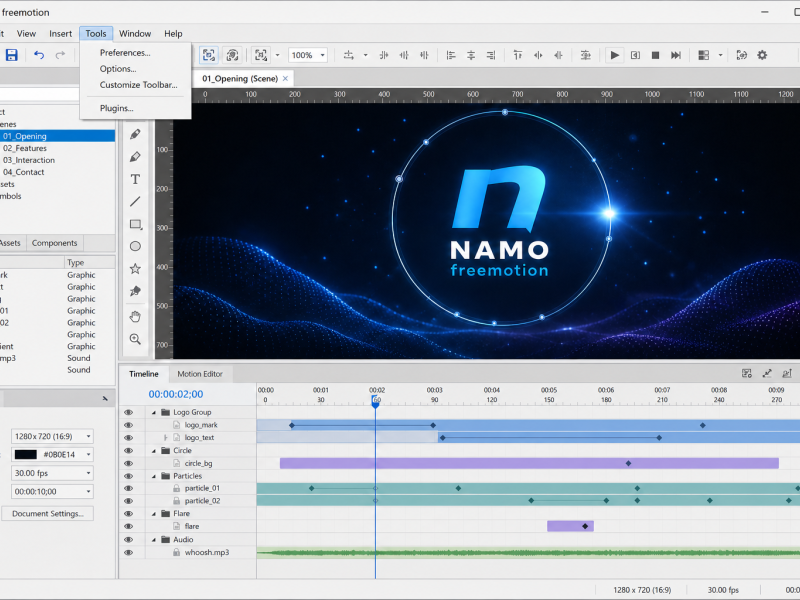Click the step-frame button beside Play

point(635,55)
